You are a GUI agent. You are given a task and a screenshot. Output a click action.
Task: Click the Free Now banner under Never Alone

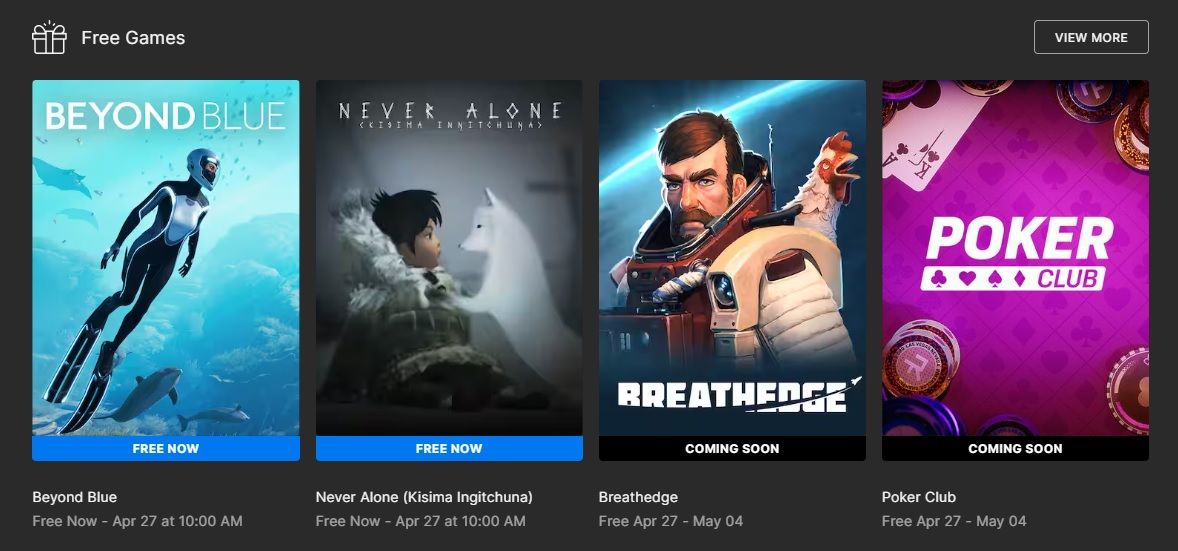tap(449, 449)
